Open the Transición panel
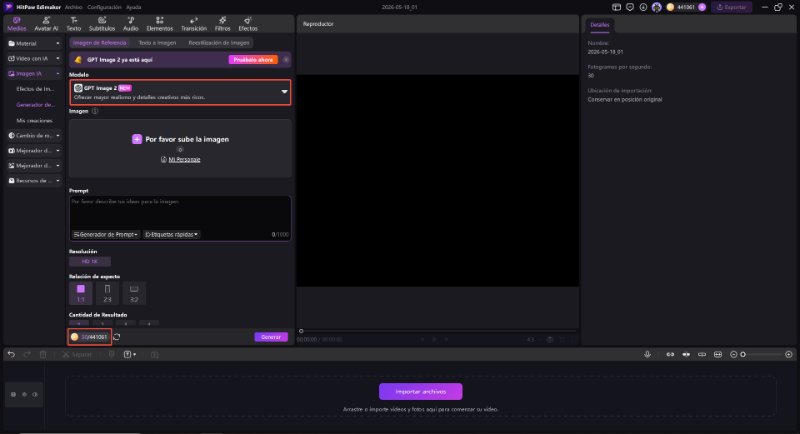The height and width of the screenshot is (434, 800). coord(194,23)
